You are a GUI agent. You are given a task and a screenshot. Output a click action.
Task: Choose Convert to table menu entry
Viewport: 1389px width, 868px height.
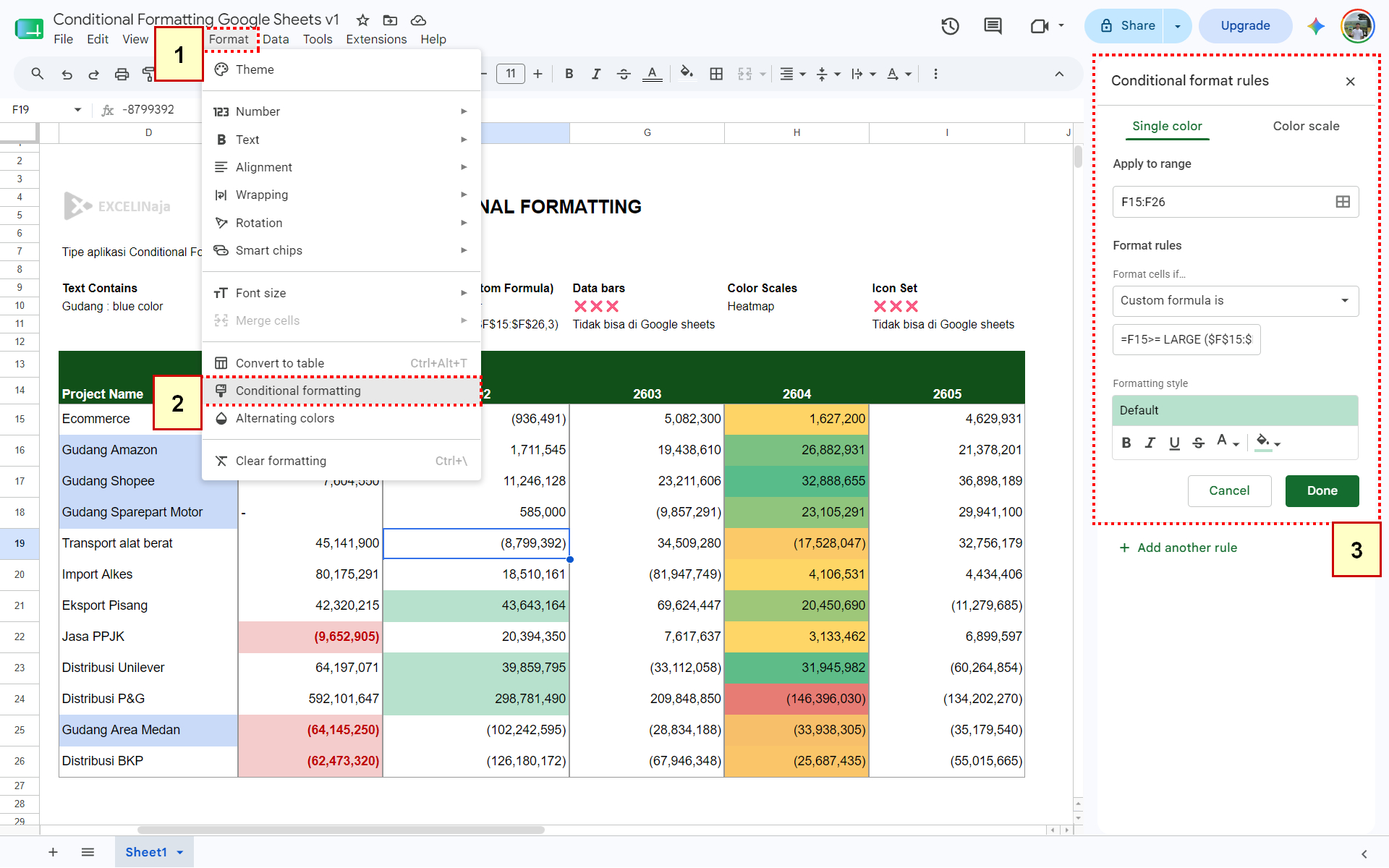click(341, 363)
